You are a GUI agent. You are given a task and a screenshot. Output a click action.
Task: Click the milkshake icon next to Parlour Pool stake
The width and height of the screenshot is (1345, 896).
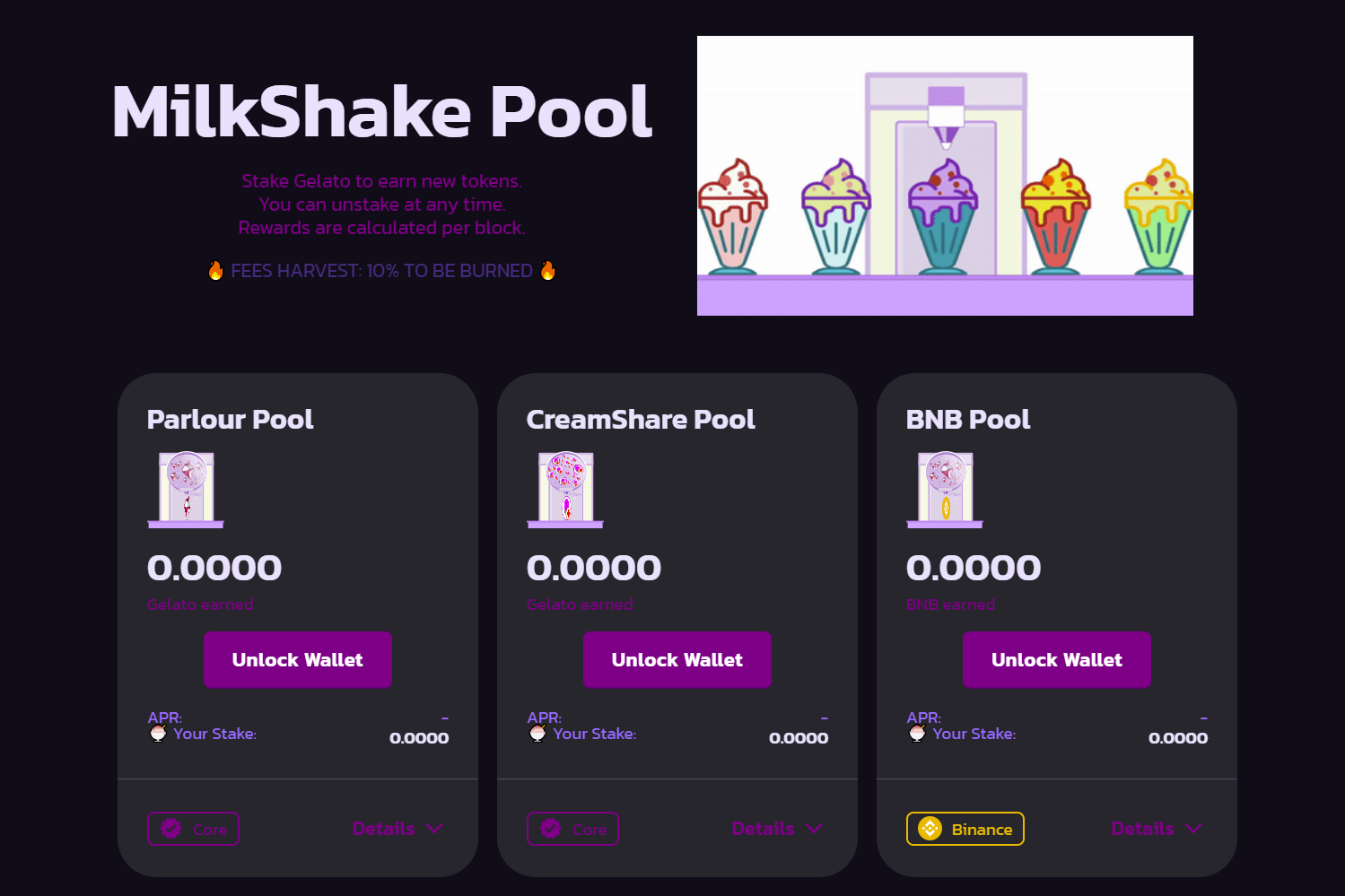158,734
